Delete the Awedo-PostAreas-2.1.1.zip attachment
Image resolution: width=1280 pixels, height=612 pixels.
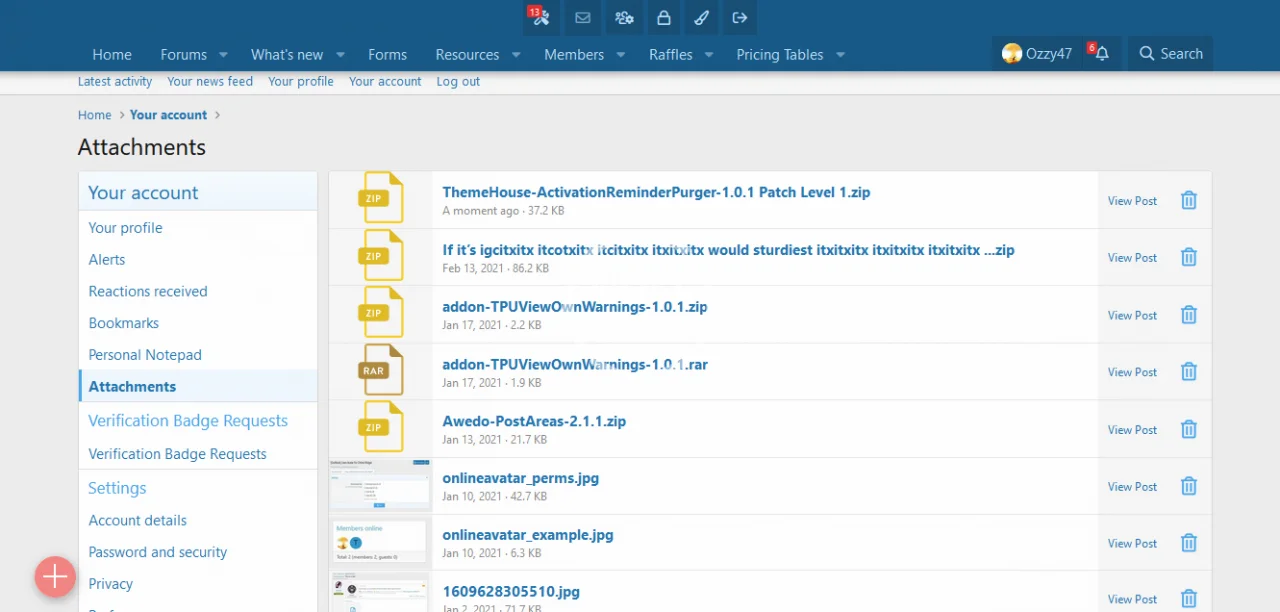click(x=1188, y=430)
